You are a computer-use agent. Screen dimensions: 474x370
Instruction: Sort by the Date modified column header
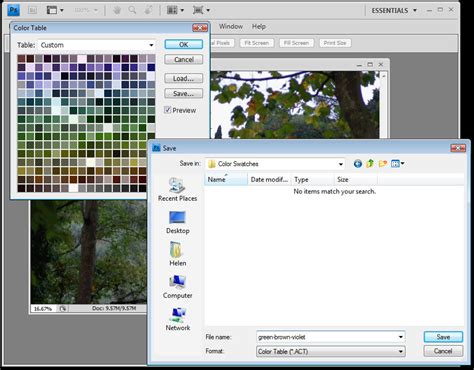[269, 179]
